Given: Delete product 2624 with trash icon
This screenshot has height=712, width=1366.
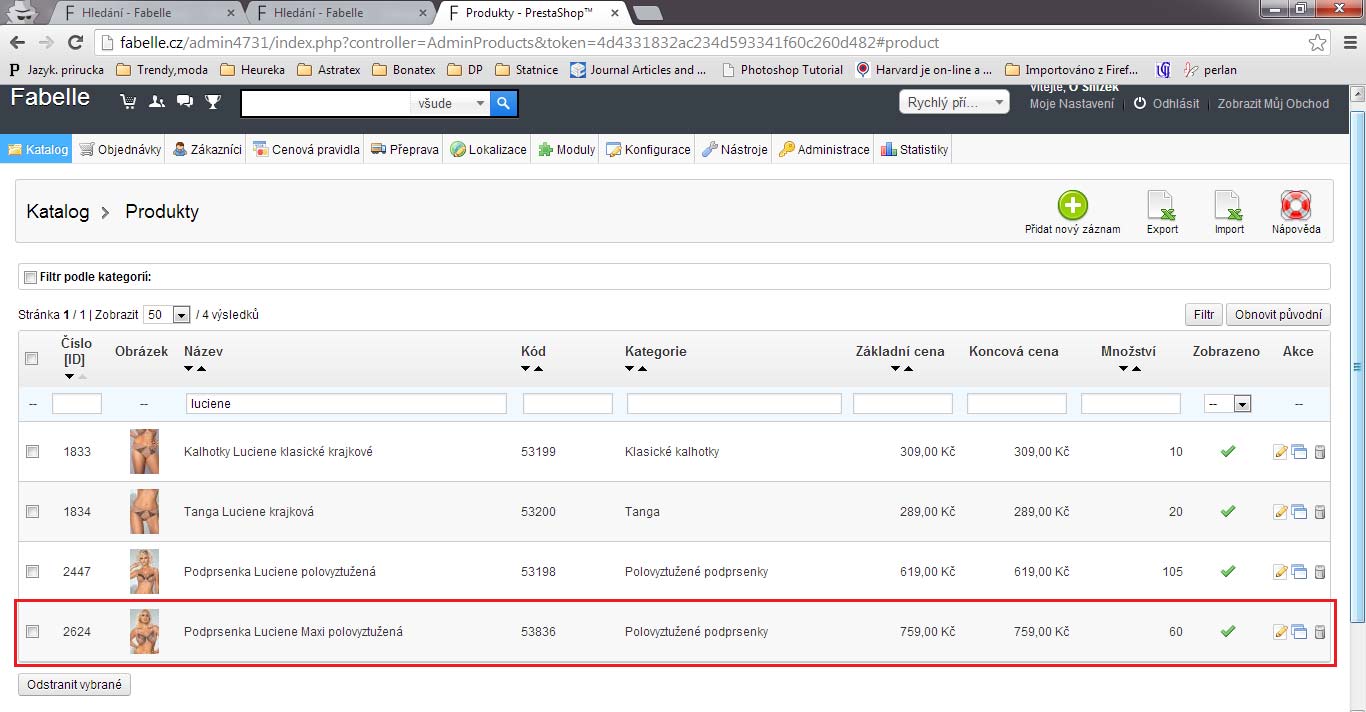Looking at the screenshot, I should point(1319,632).
